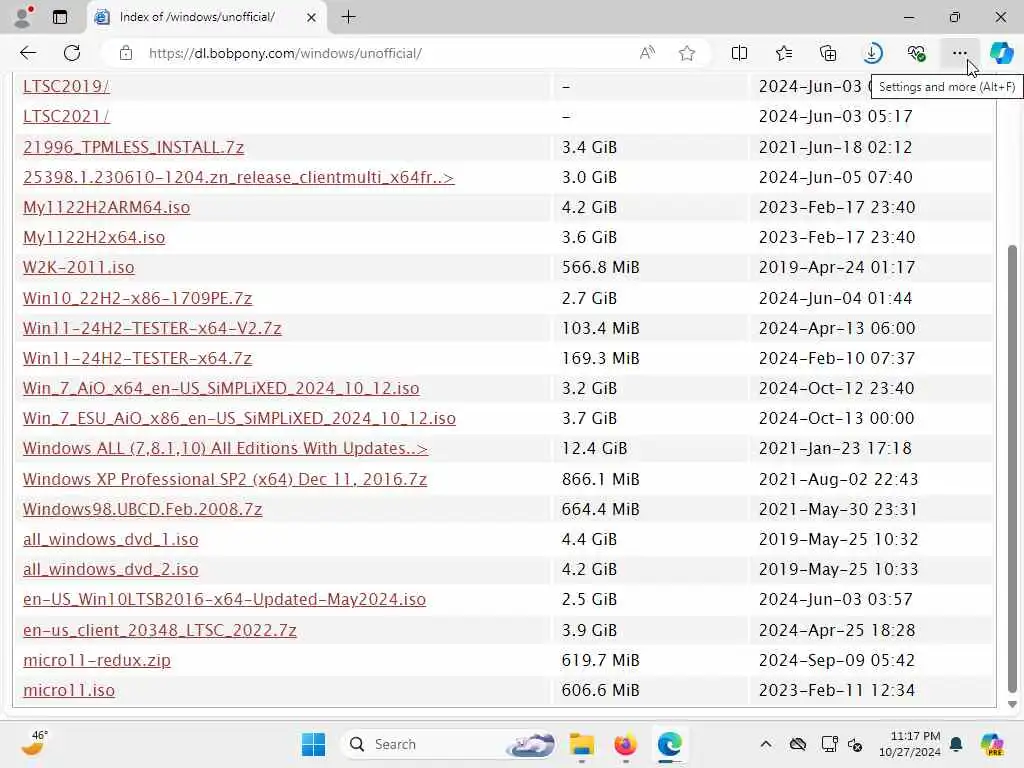Open the tab actions menu
Screen dimensions: 1024x768
[x=60, y=17]
